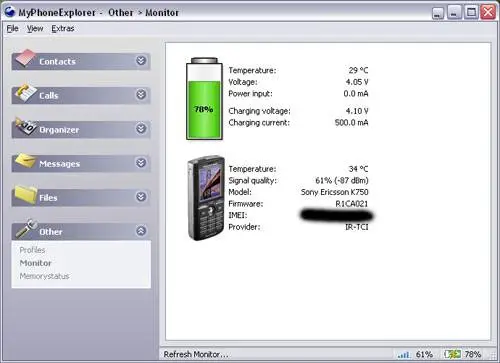
Task: Click the Calls phone log icon
Action: click(25, 93)
